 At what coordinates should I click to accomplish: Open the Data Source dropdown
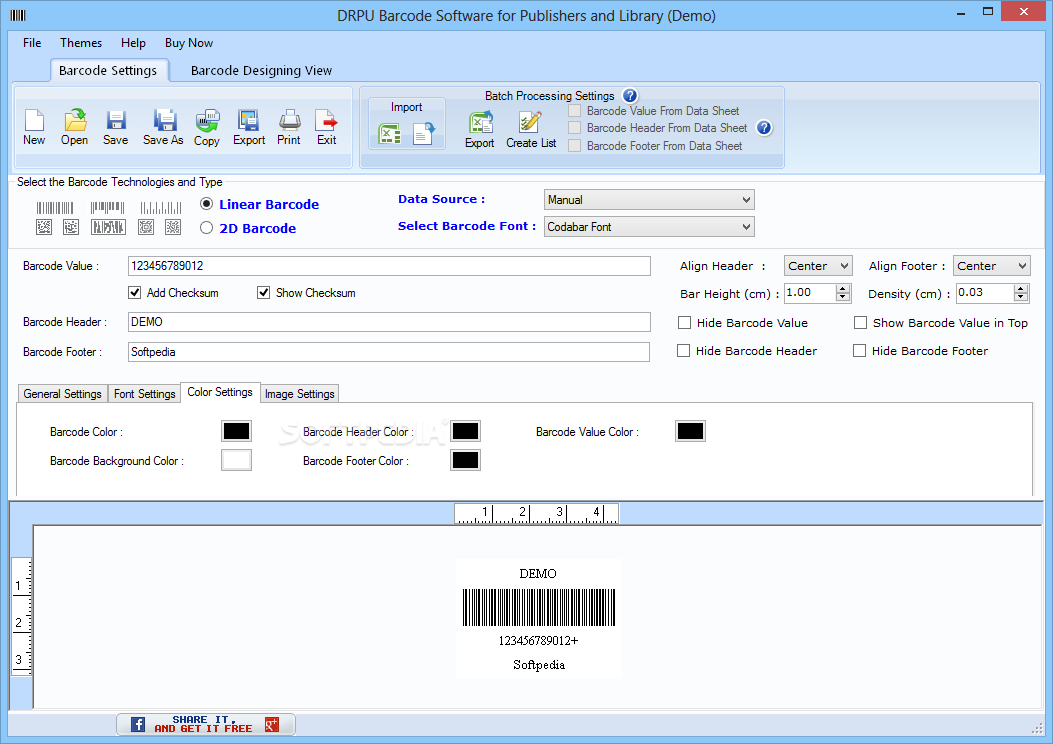[649, 199]
